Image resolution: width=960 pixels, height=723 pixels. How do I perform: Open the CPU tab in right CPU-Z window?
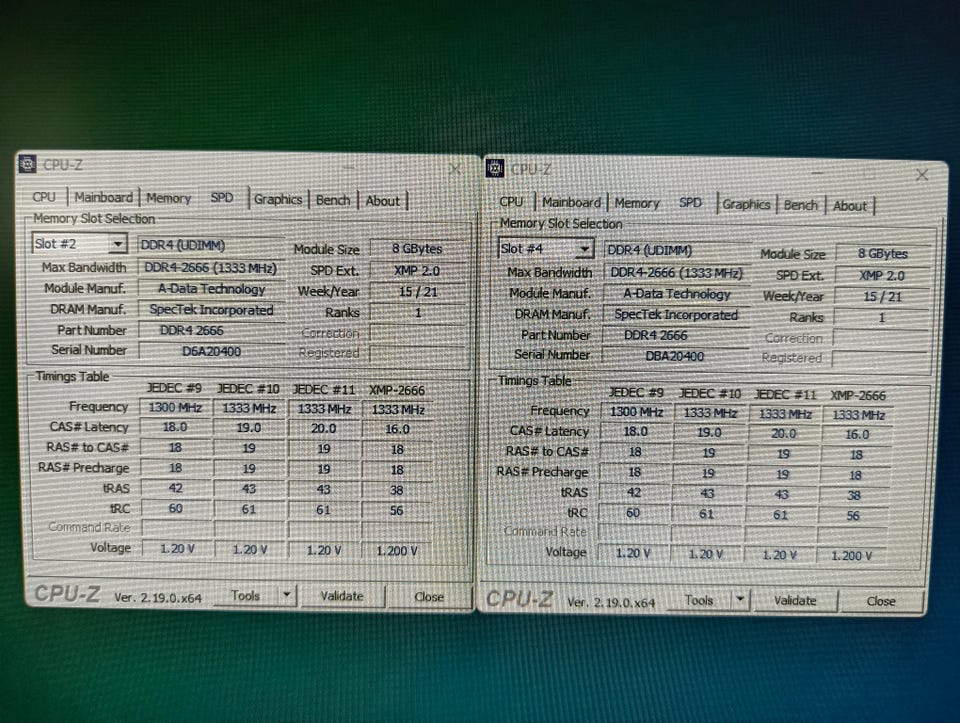(511, 202)
